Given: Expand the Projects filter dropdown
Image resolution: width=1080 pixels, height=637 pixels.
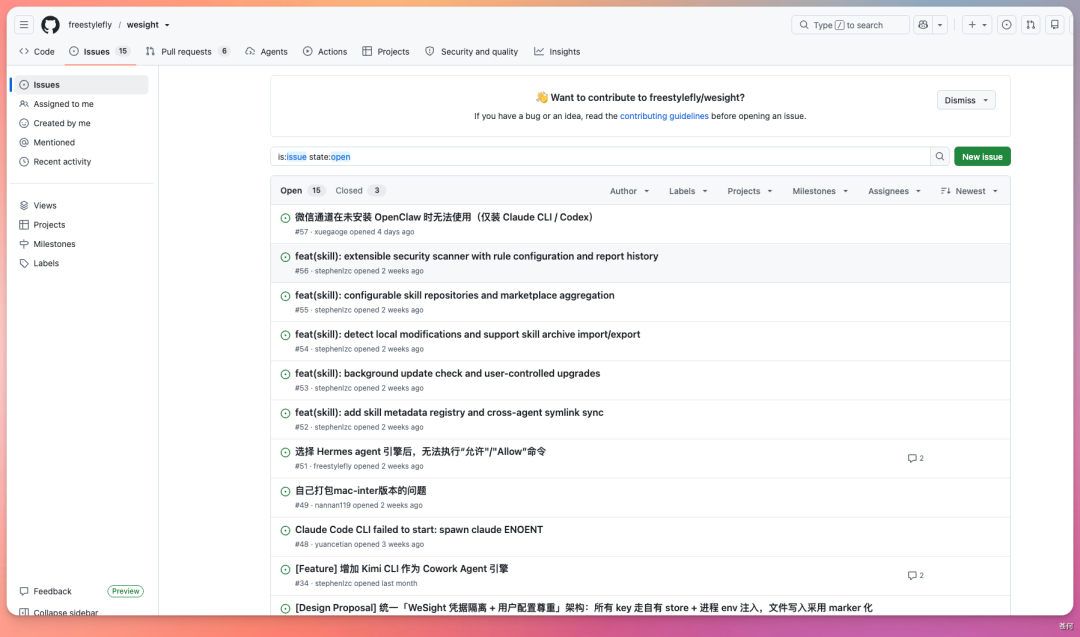Looking at the screenshot, I should click(750, 191).
